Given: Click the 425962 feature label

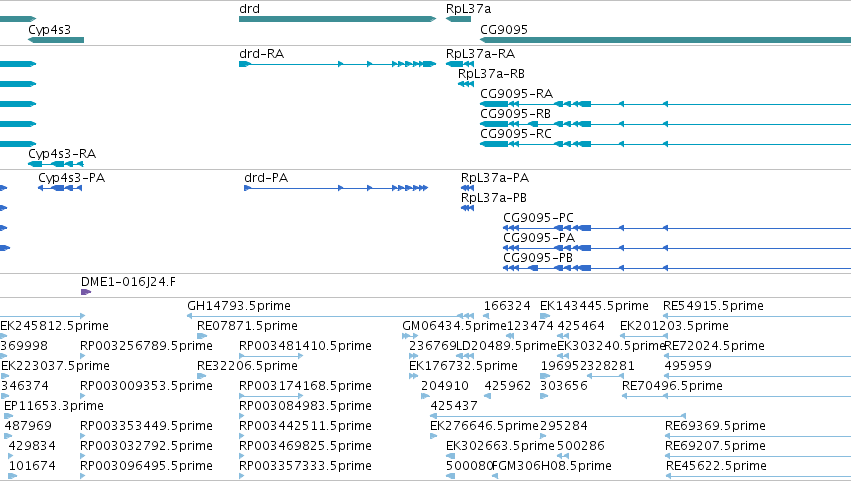Looking at the screenshot, I should (x=507, y=386).
